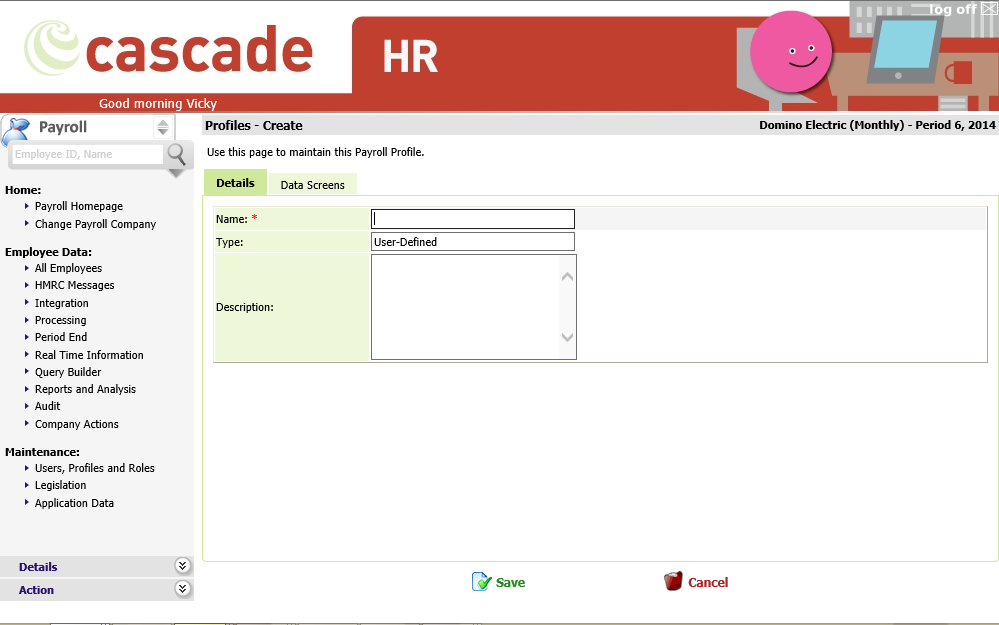Image resolution: width=999 pixels, height=625 pixels.
Task: Click the Payroll module icon
Action: click(x=17, y=131)
